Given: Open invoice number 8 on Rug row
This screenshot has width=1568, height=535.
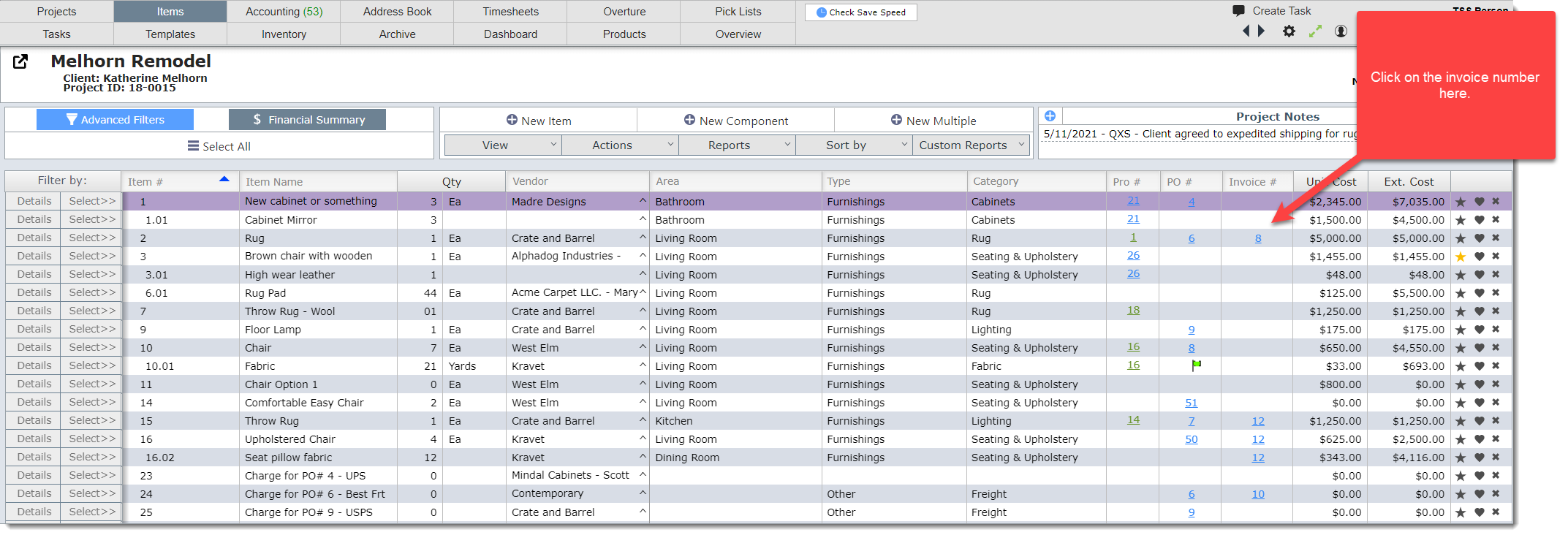Looking at the screenshot, I should coord(1258,238).
